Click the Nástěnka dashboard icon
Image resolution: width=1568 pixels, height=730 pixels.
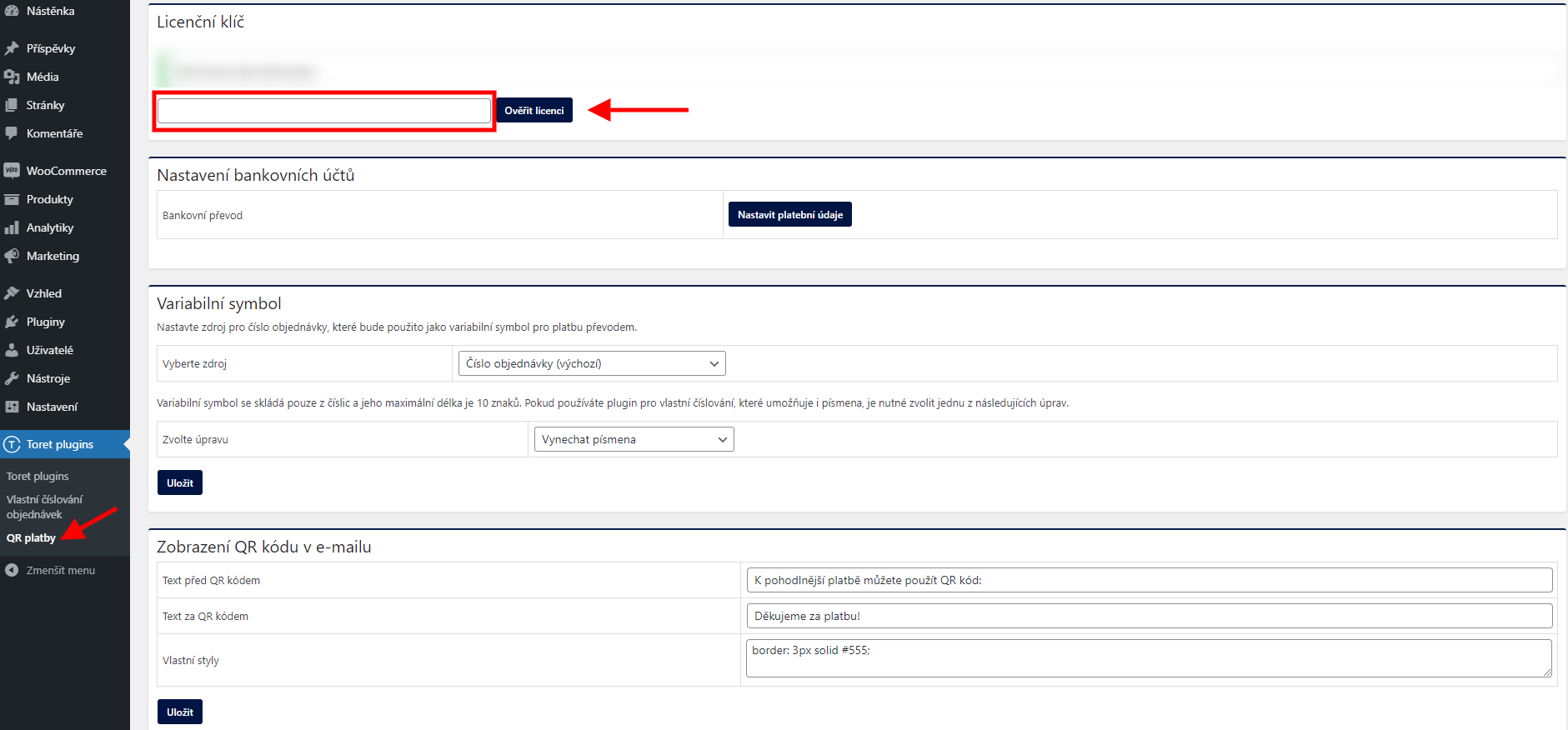[12, 11]
